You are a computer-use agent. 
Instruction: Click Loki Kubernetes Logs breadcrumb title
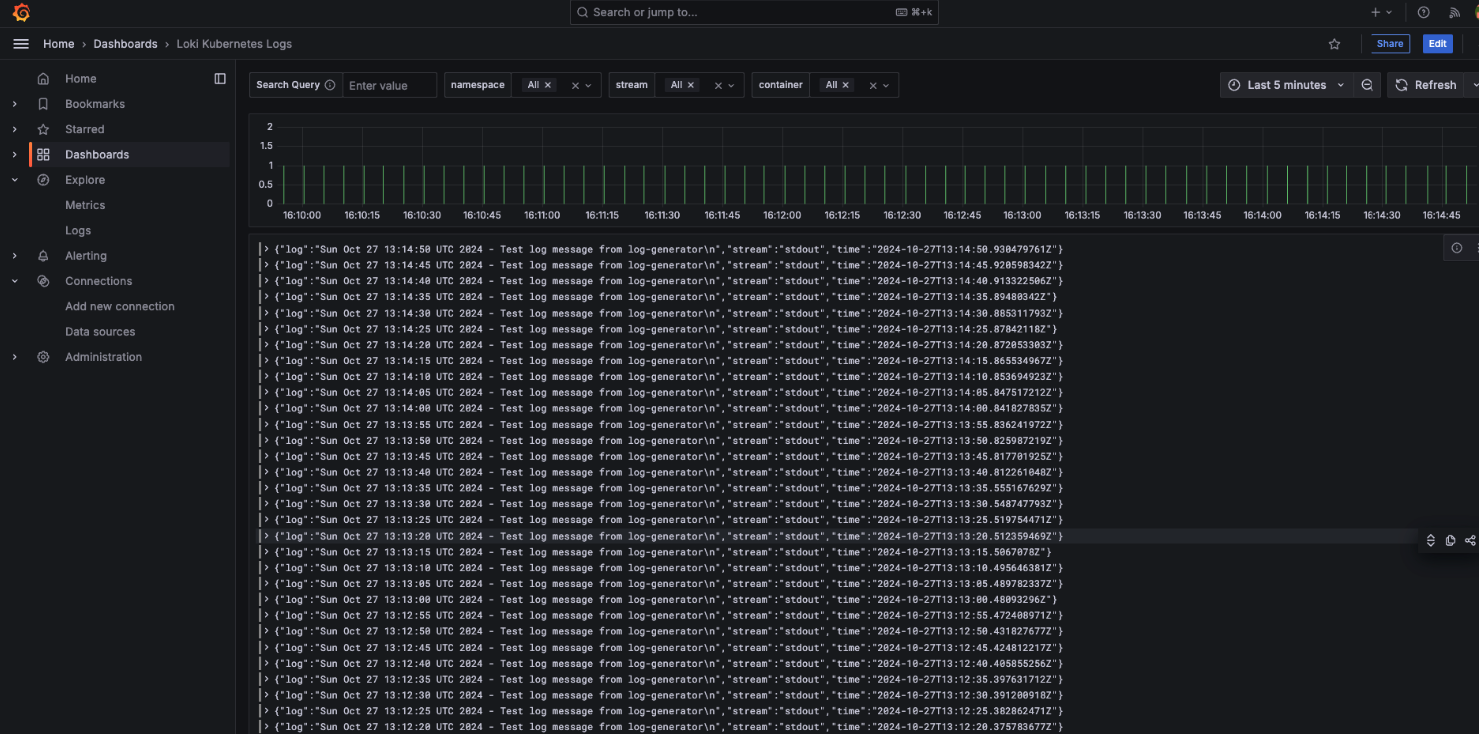[x=234, y=44]
